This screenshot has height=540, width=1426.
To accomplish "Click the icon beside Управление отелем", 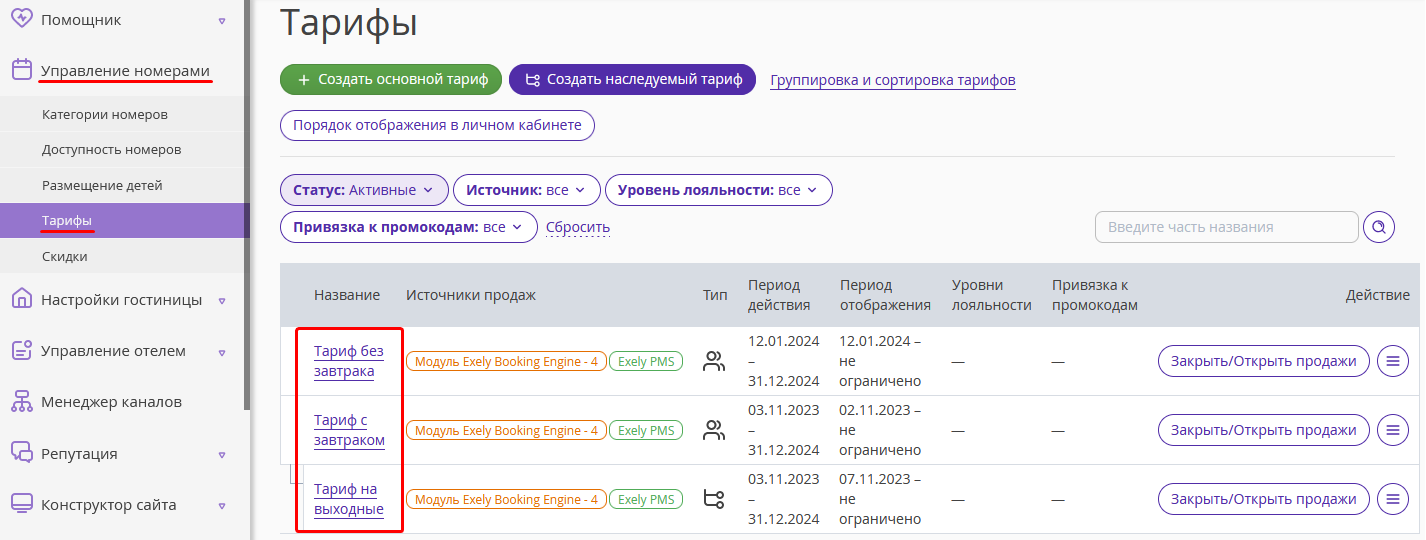I will pos(22,351).
